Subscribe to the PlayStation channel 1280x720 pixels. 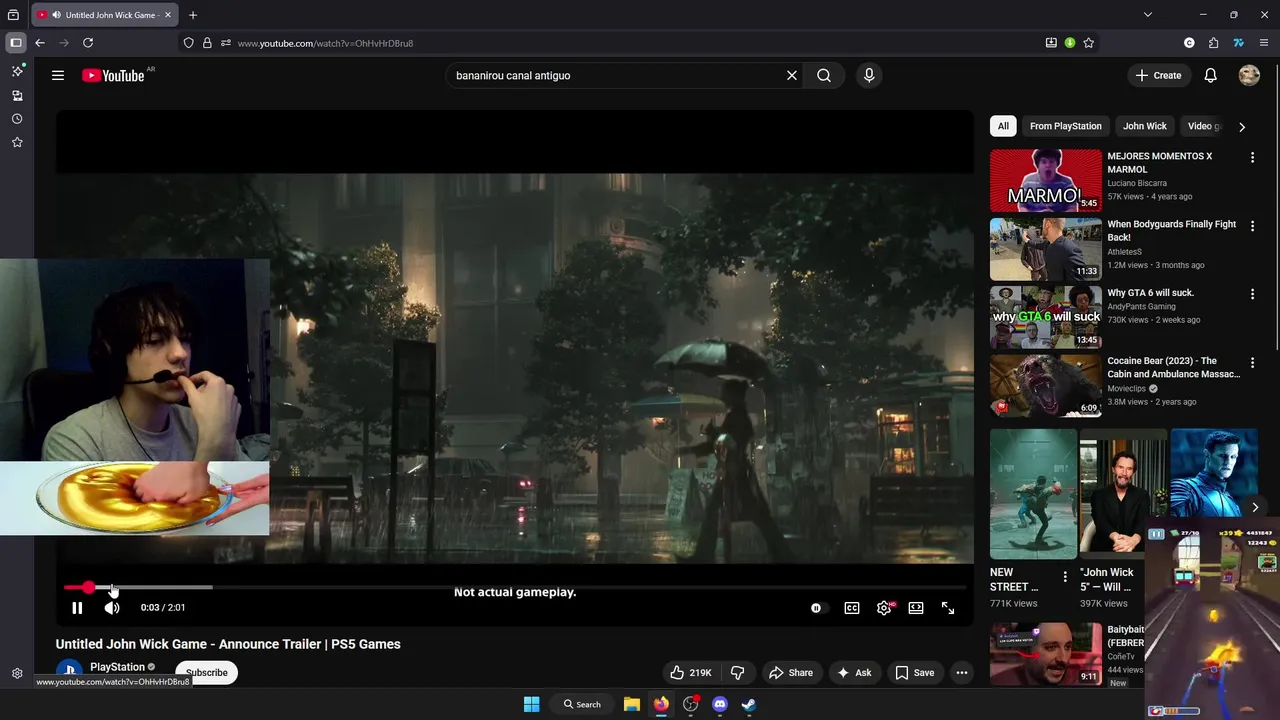click(x=207, y=673)
